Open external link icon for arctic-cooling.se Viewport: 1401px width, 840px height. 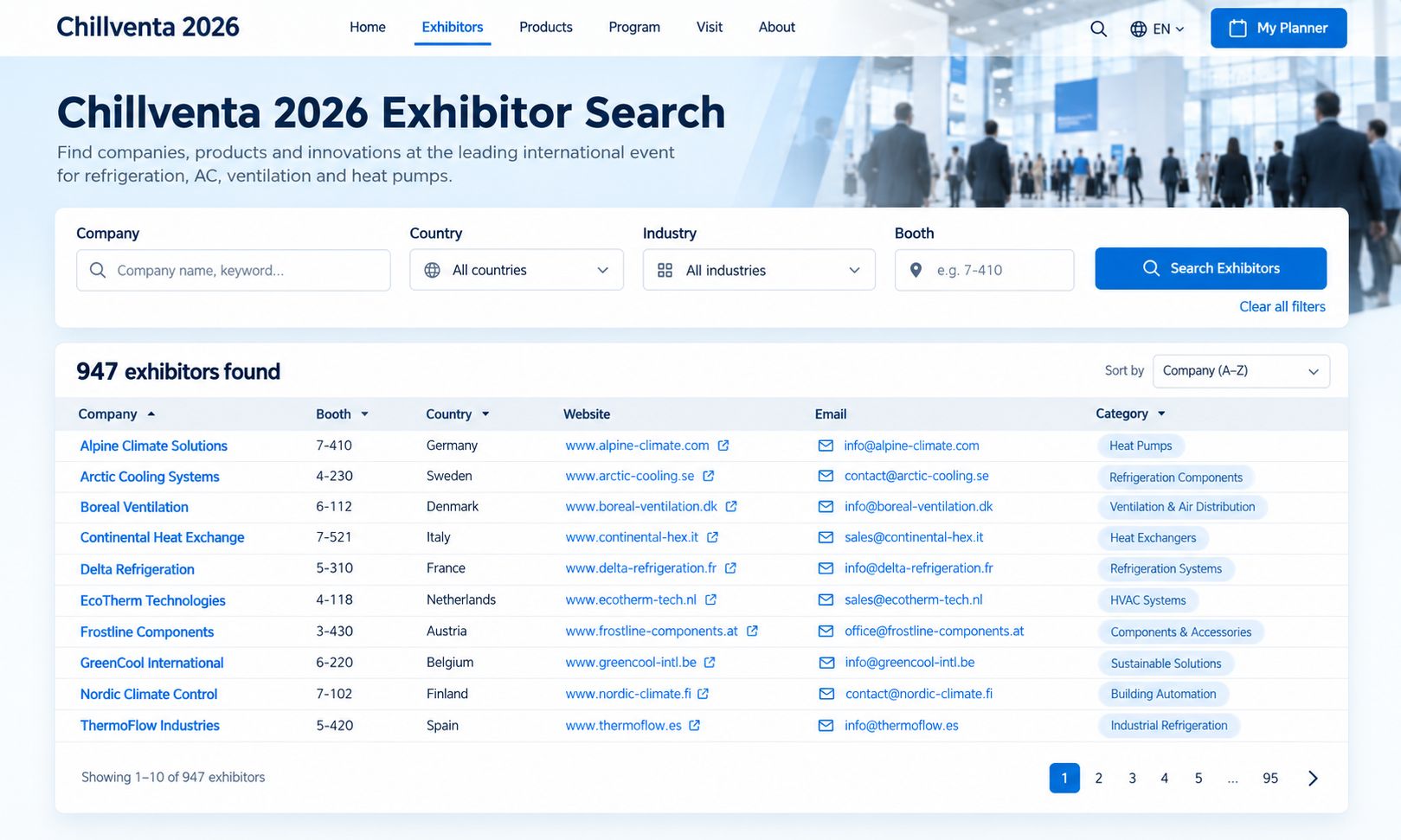tap(709, 476)
